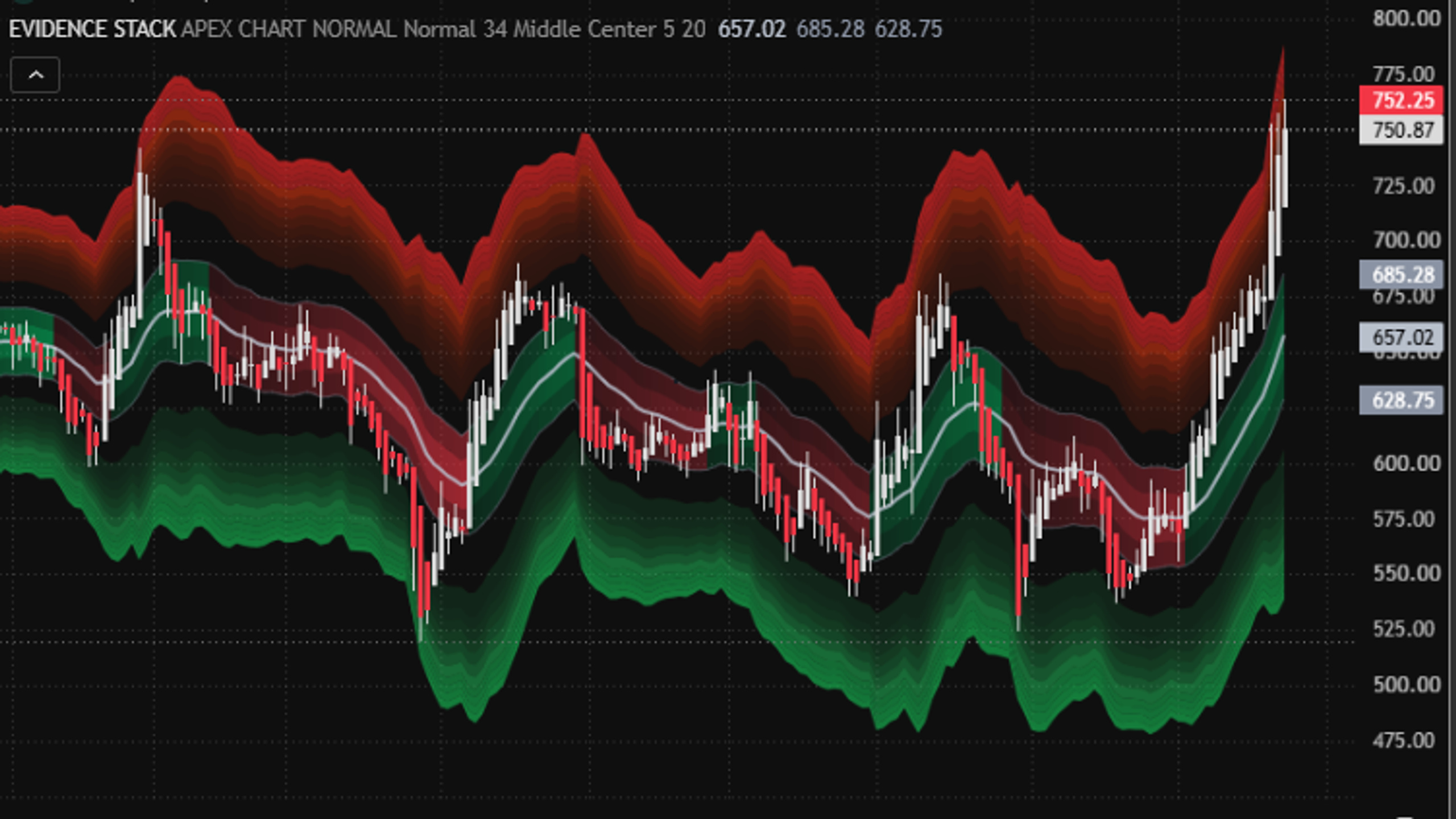The height and width of the screenshot is (819, 1456).
Task: Click the 525.00 price scale label
Action: (1404, 628)
